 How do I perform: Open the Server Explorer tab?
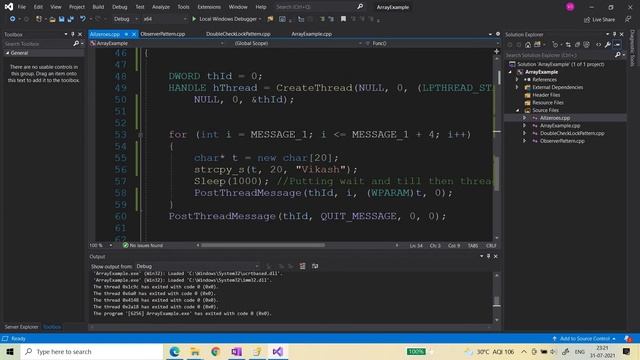pyautogui.click(x=21, y=327)
